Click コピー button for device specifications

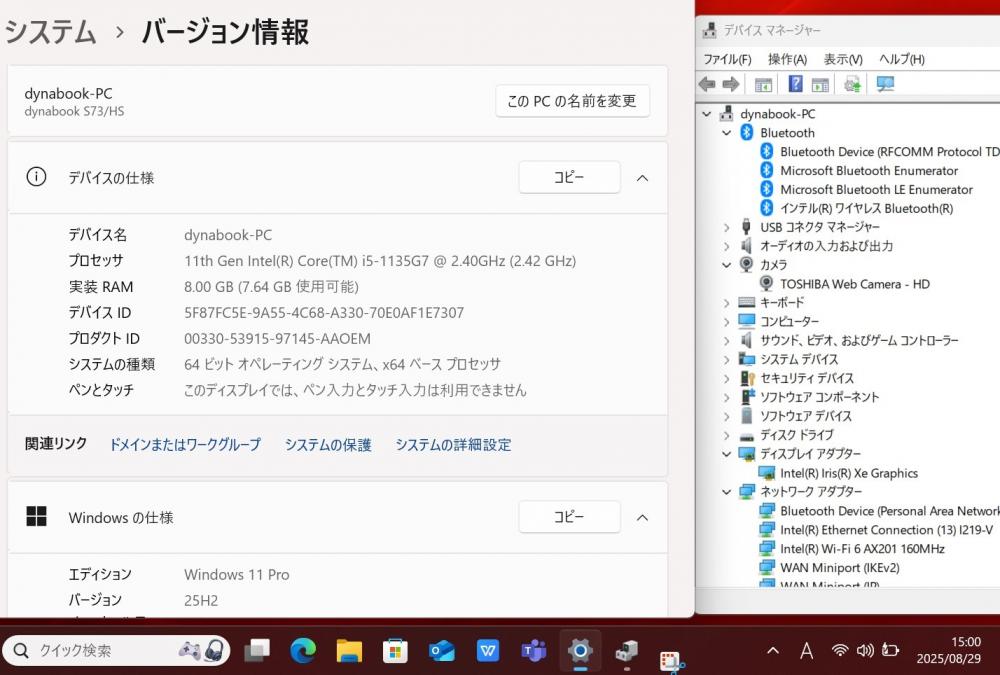tap(569, 178)
